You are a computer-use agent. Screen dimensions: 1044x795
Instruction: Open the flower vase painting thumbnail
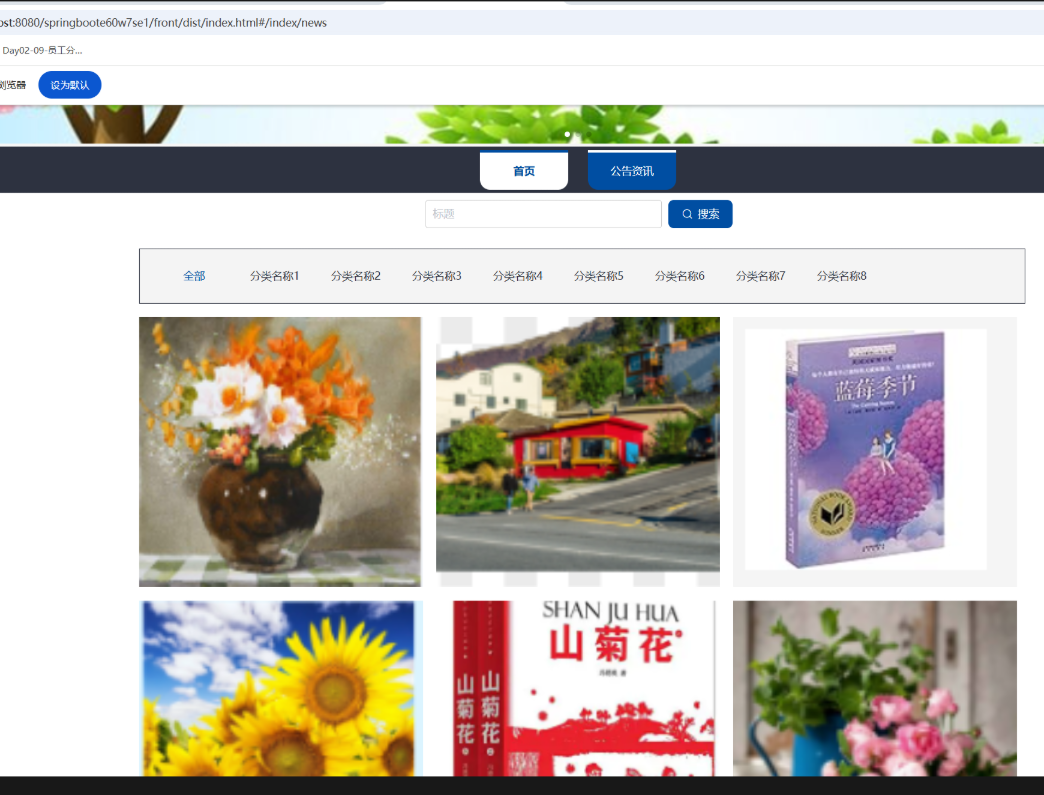coord(280,452)
